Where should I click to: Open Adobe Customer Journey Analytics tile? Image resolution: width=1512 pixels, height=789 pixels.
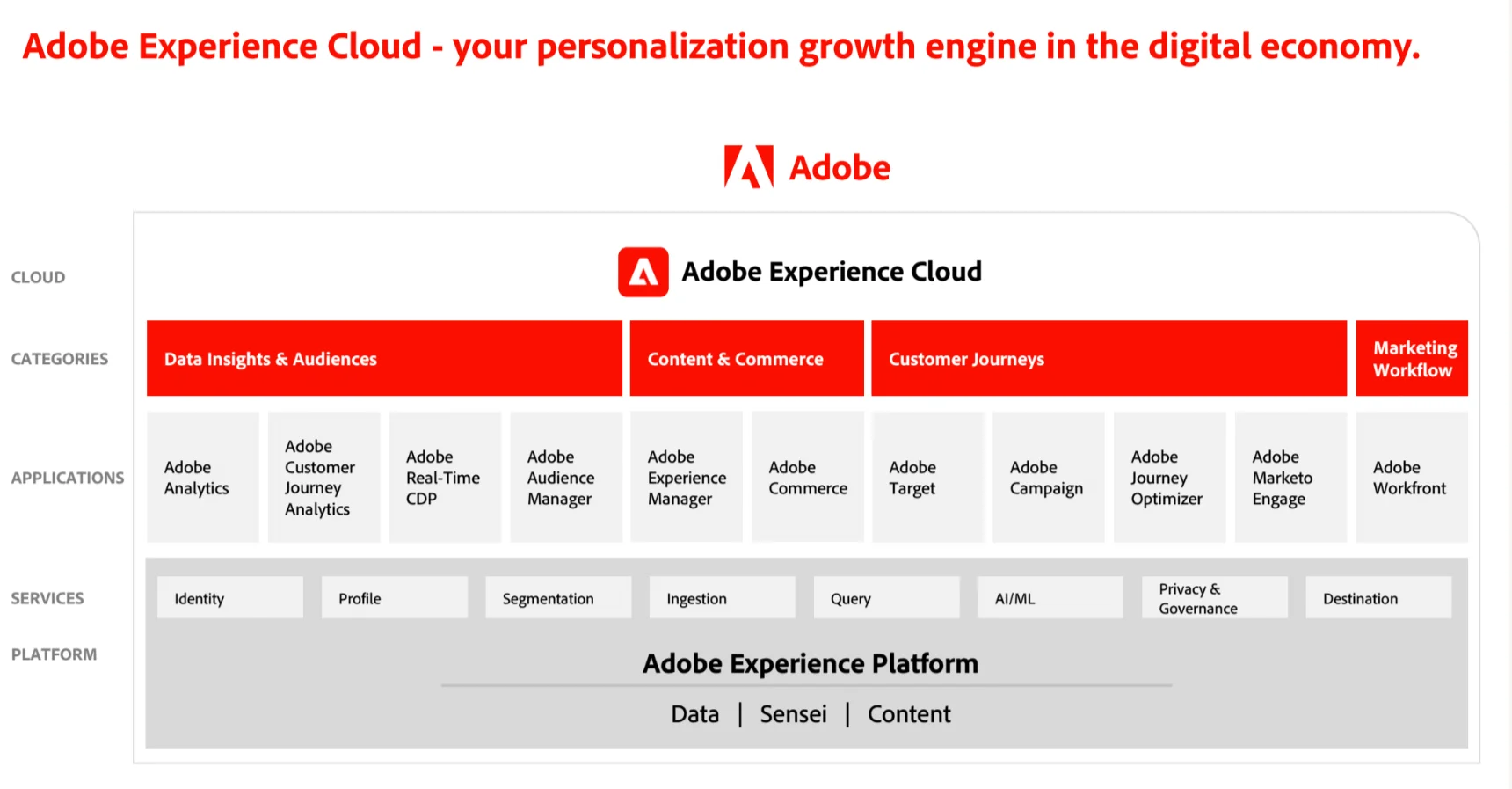[x=323, y=478]
